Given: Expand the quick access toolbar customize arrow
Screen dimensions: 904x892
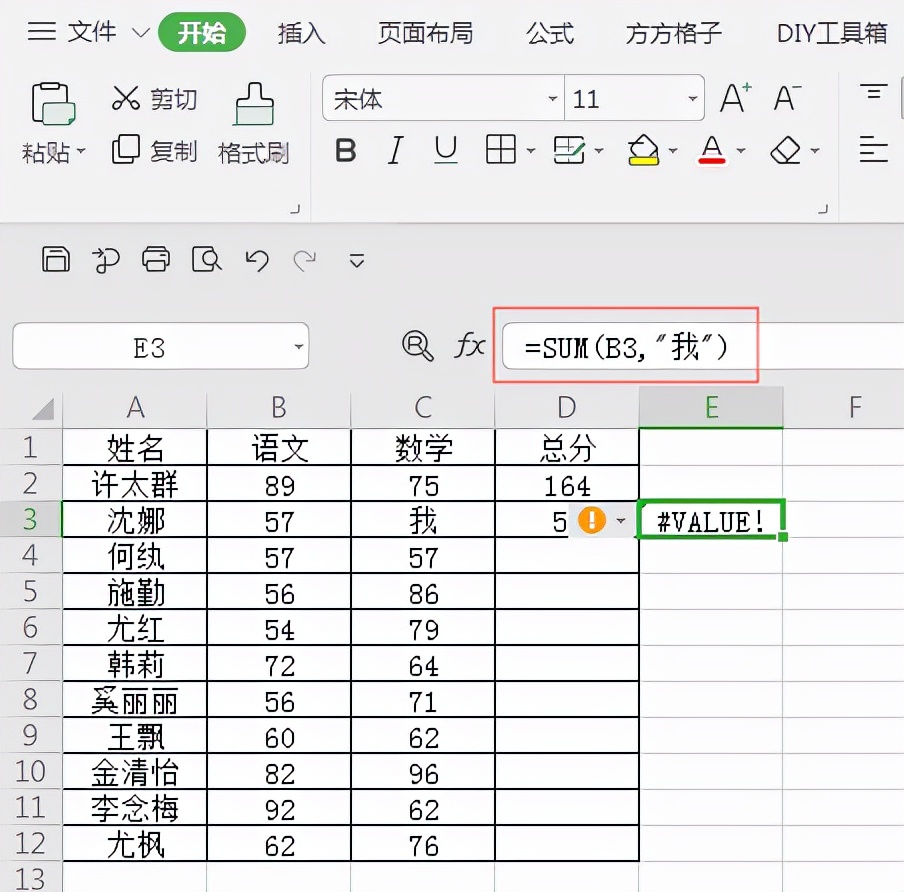Looking at the screenshot, I should click(357, 261).
